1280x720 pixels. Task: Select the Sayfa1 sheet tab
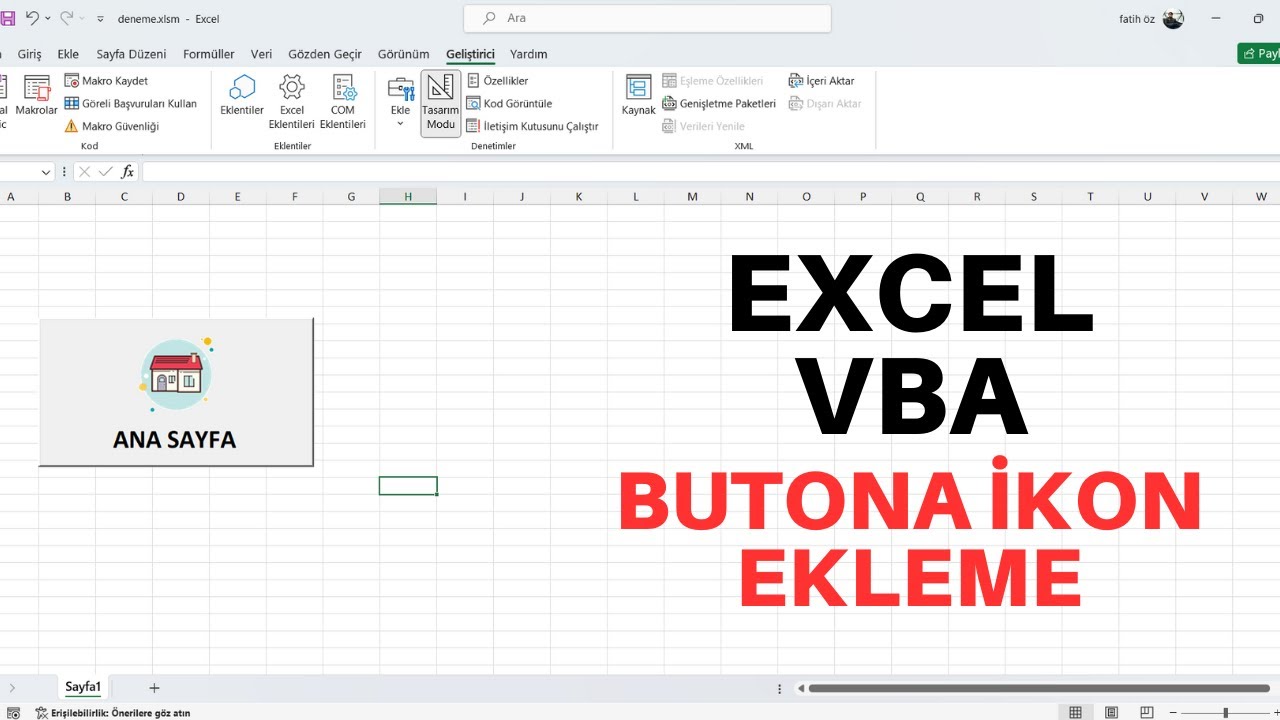[83, 687]
